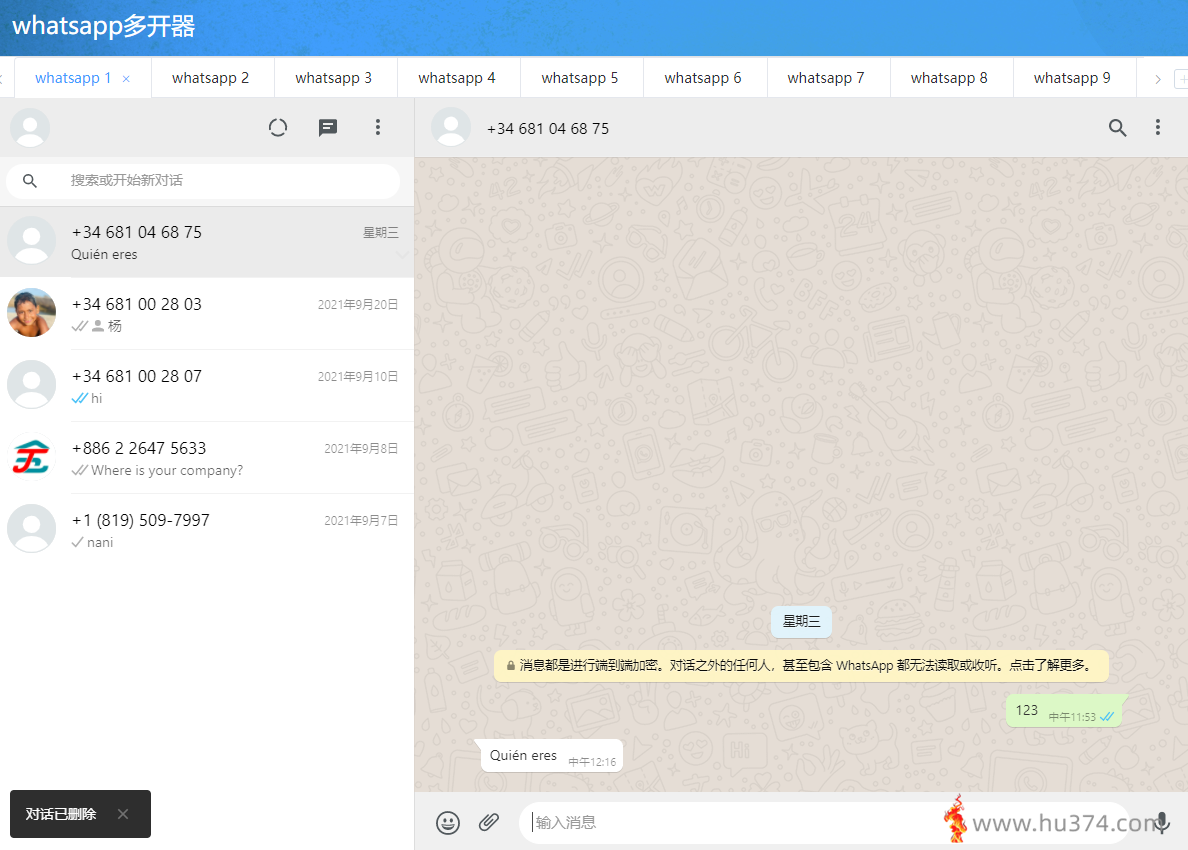
Task: Start a new chat via message icon
Action: 327,127
